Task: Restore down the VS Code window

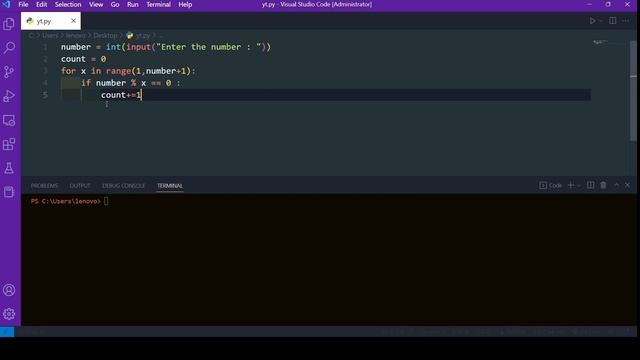Action: (608, 4)
